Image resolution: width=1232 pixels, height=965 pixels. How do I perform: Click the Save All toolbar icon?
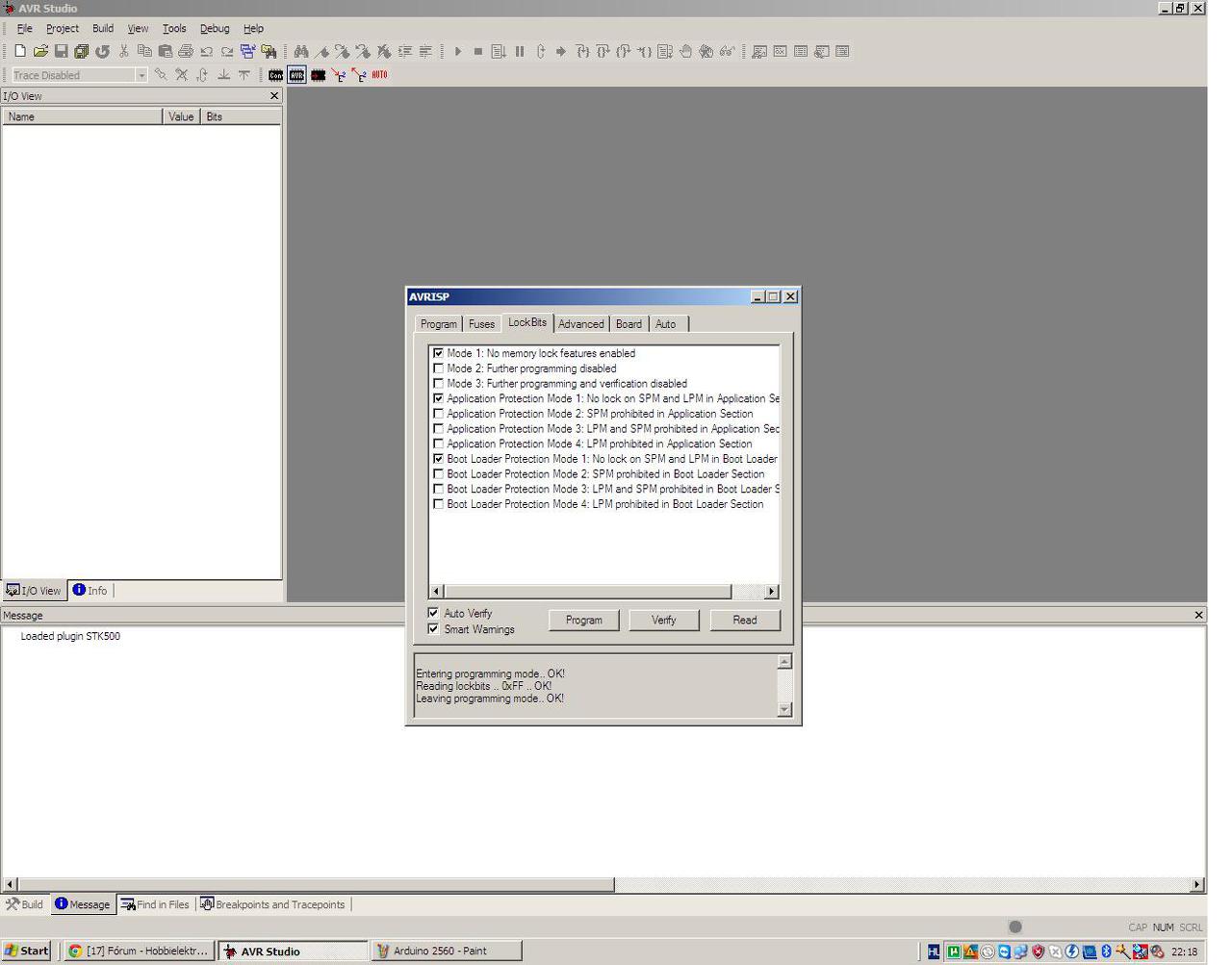click(81, 51)
